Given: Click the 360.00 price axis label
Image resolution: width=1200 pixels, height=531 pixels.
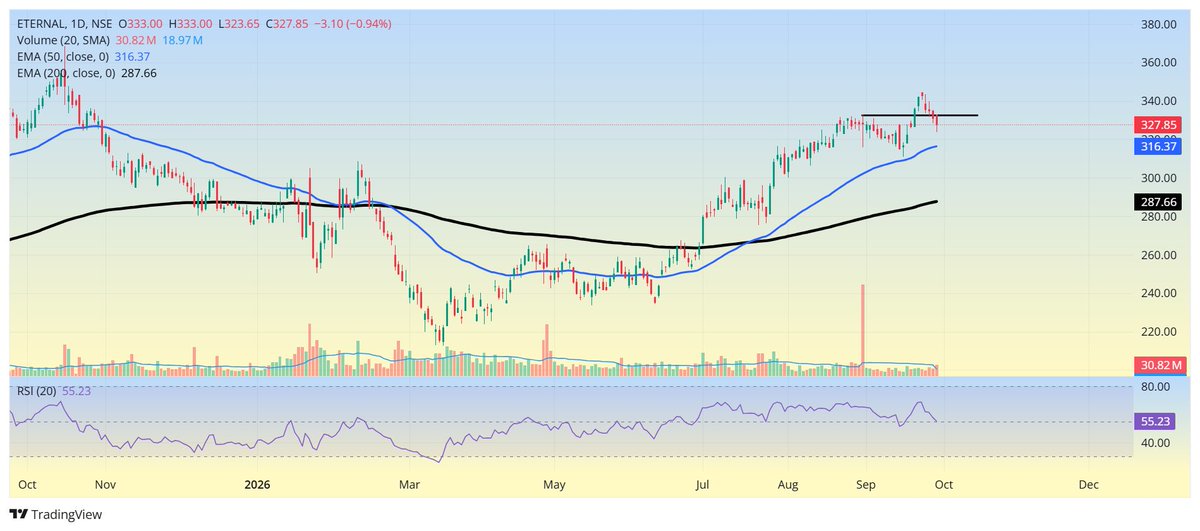Looking at the screenshot, I should (1160, 62).
